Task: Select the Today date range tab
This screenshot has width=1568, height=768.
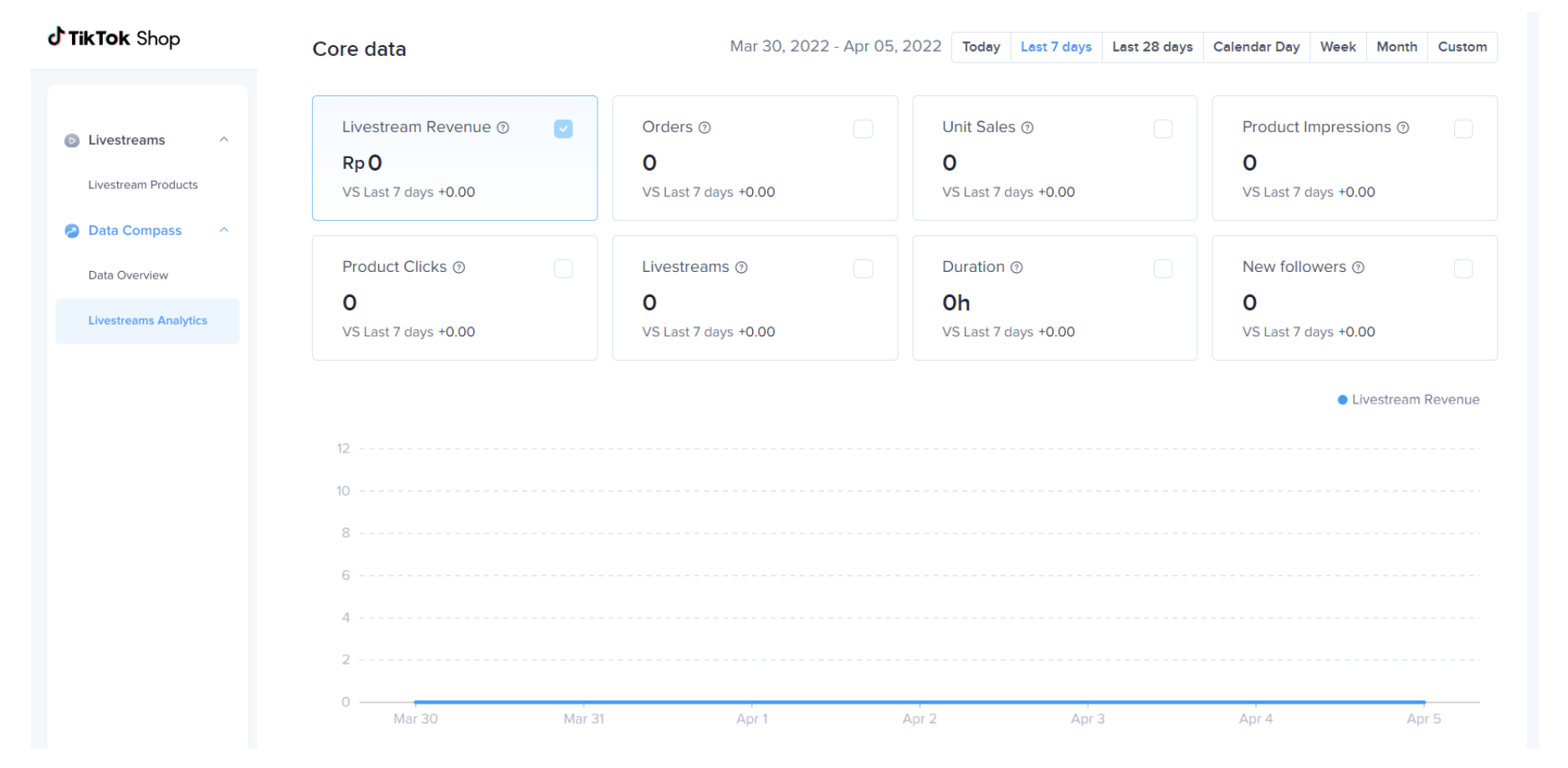Action: point(981,47)
